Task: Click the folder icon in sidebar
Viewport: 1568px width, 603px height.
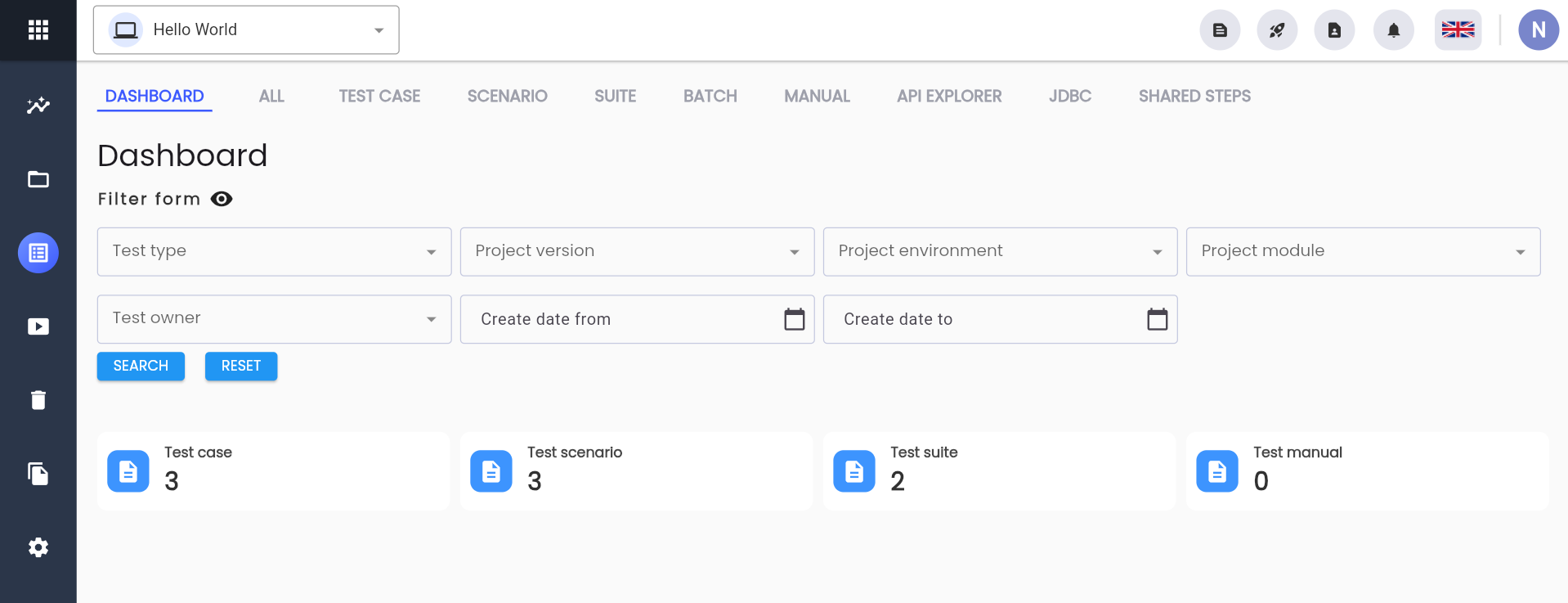Action: [x=38, y=179]
